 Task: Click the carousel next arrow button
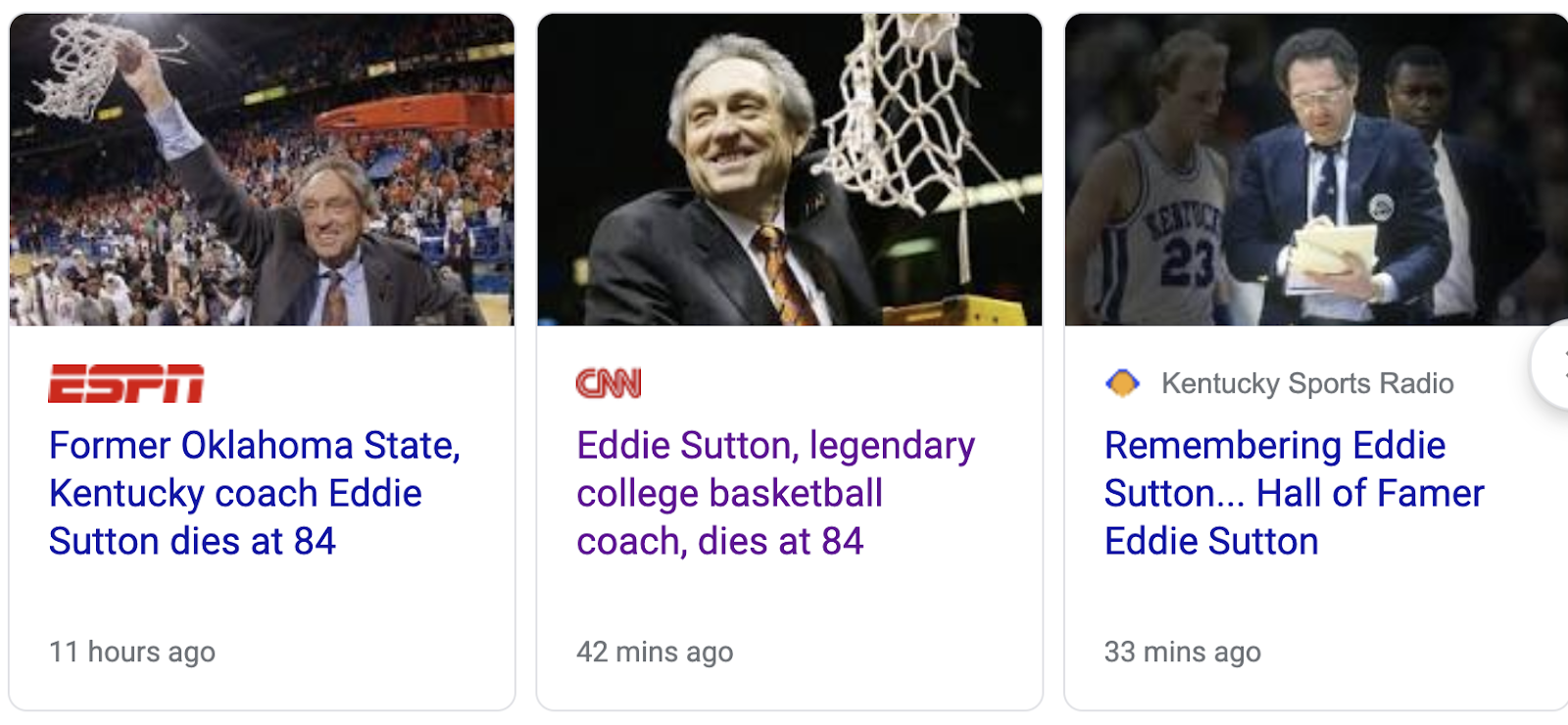click(1553, 364)
